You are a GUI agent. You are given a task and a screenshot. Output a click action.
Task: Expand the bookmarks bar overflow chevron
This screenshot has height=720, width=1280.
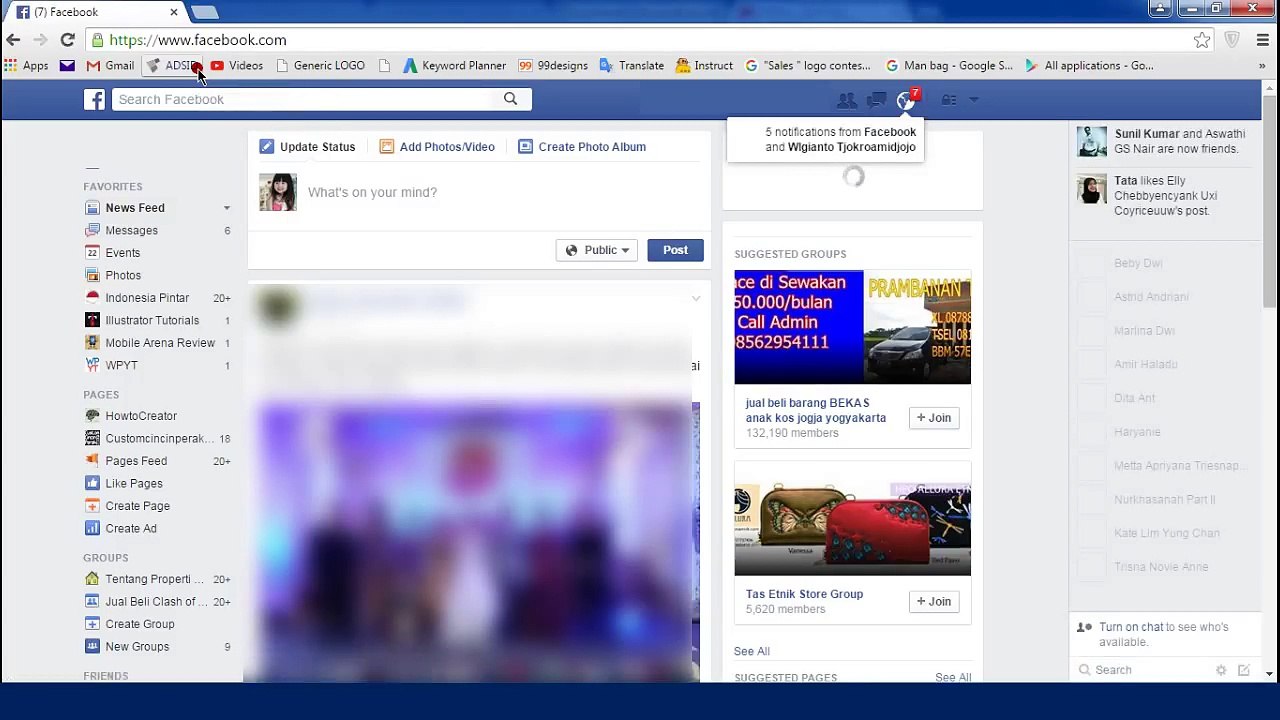(x=1262, y=66)
